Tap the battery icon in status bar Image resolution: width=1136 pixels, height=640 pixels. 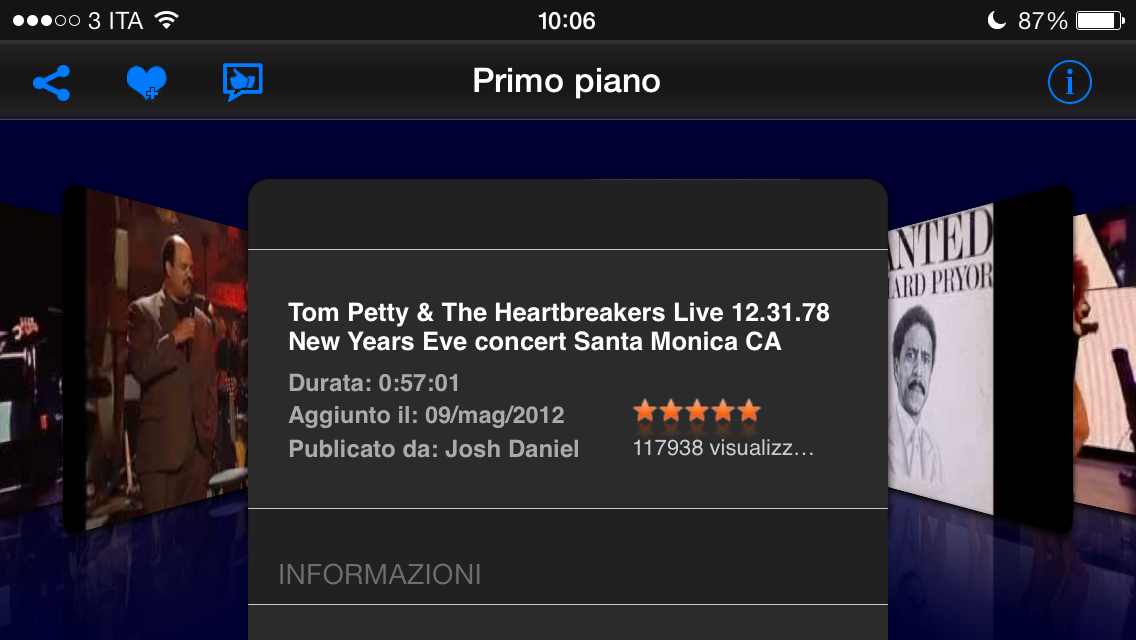(x=1100, y=20)
